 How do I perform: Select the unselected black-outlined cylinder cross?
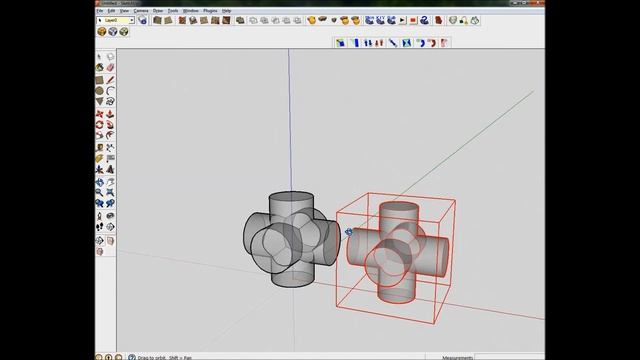pyautogui.click(x=292, y=240)
